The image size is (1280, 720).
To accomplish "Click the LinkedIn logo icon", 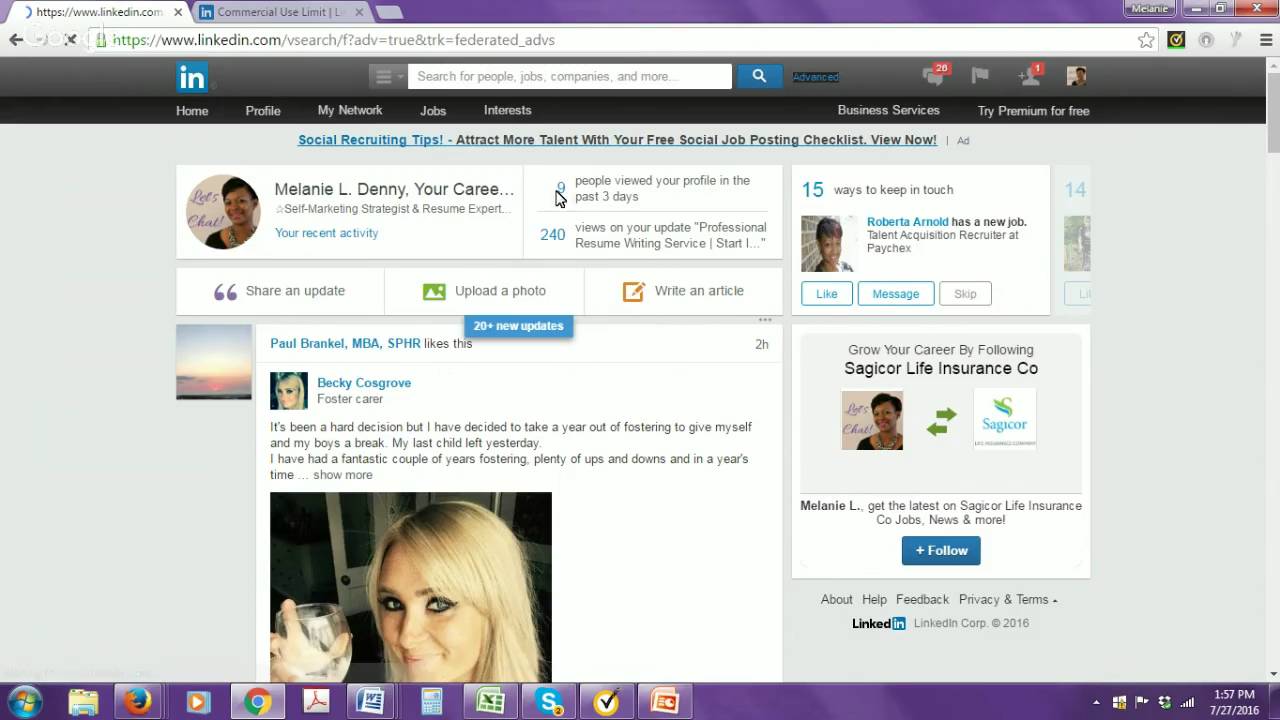I will (192, 77).
